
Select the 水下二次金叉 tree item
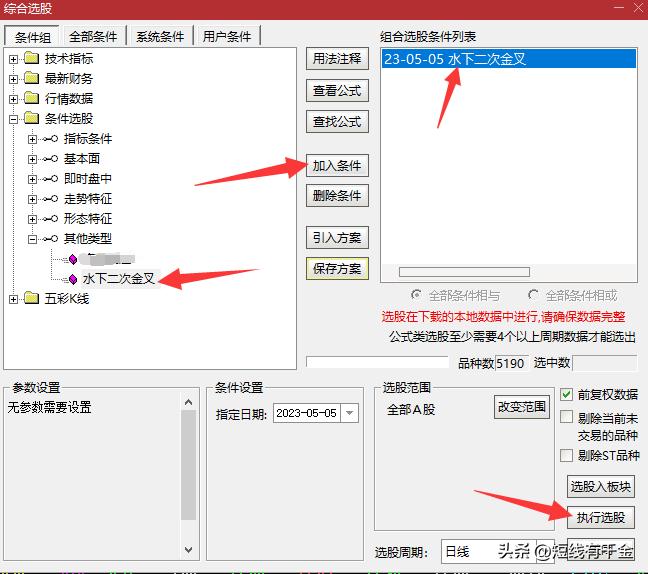pos(119,279)
